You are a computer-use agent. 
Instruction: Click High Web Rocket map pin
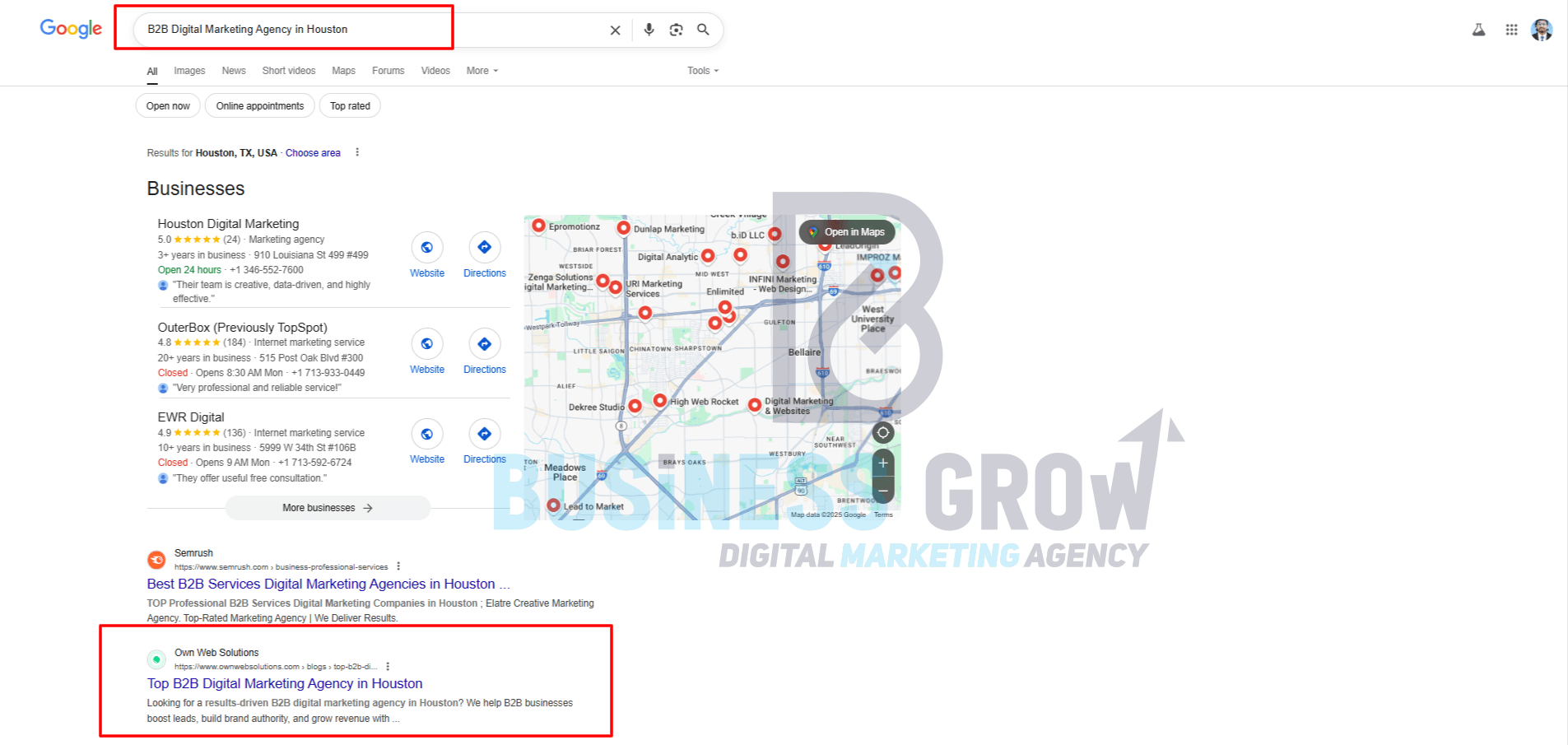click(x=659, y=400)
